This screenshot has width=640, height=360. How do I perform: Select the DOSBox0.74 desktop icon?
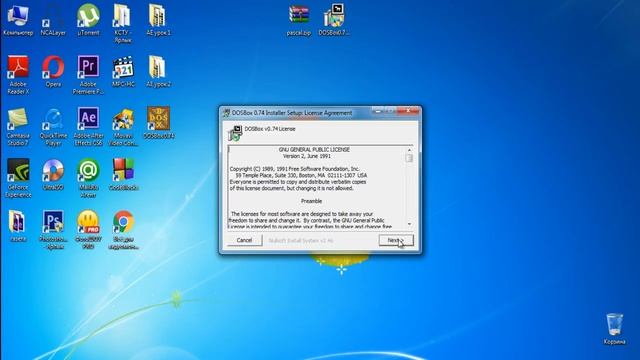click(x=158, y=123)
